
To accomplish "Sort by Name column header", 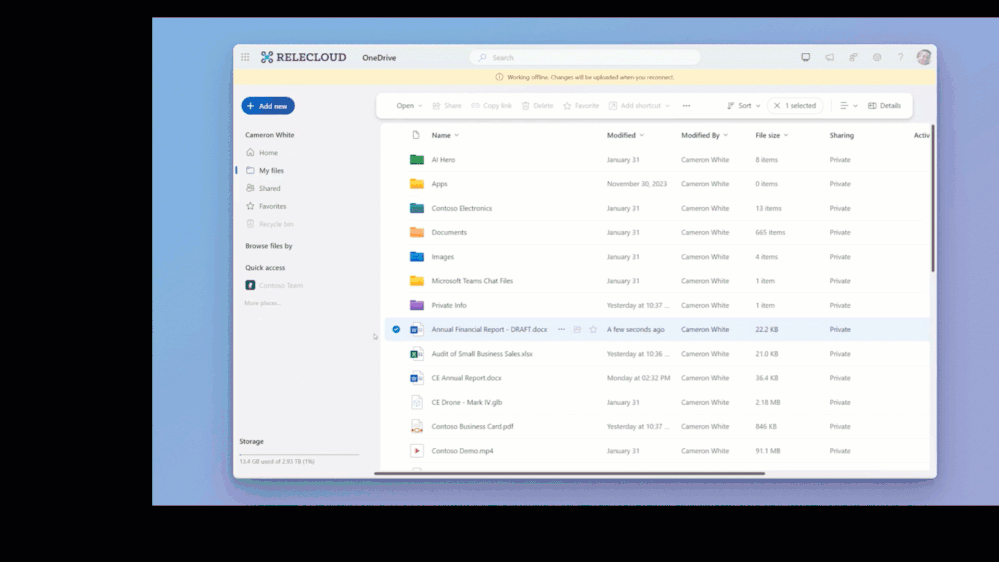I will [445, 135].
